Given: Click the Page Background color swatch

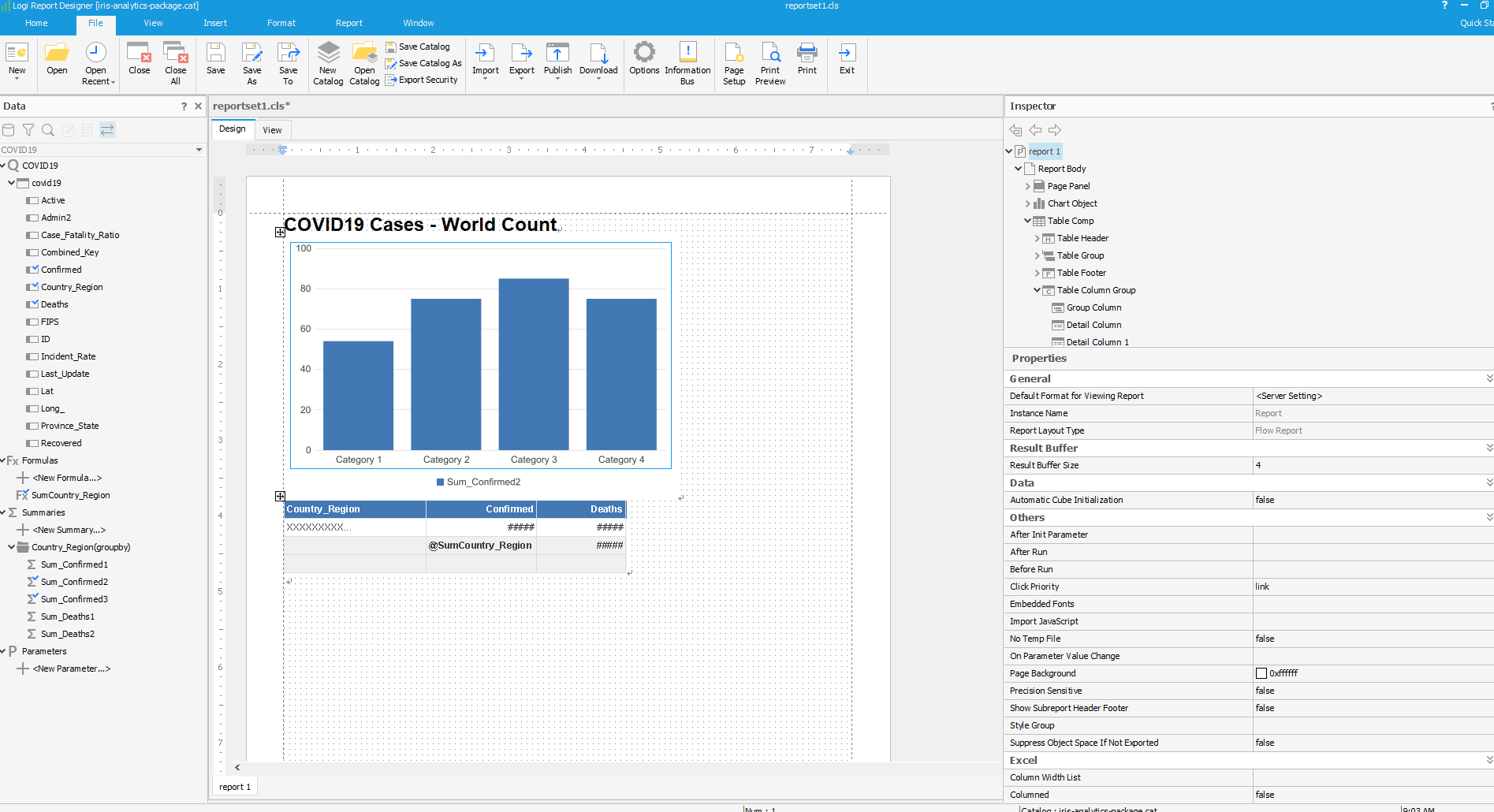Looking at the screenshot, I should pyautogui.click(x=1261, y=673).
